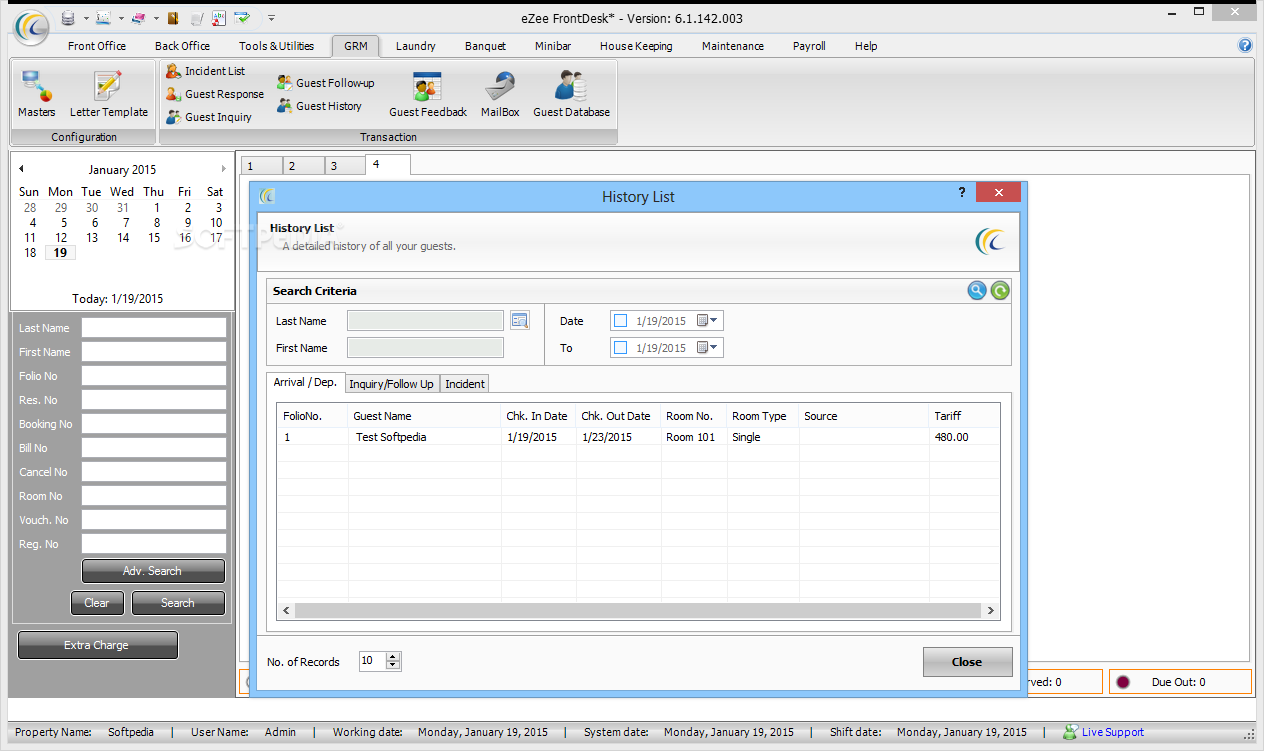Viewport: 1264px width, 751px height.
Task: Go to previous month in calendar
Action: [x=22, y=169]
